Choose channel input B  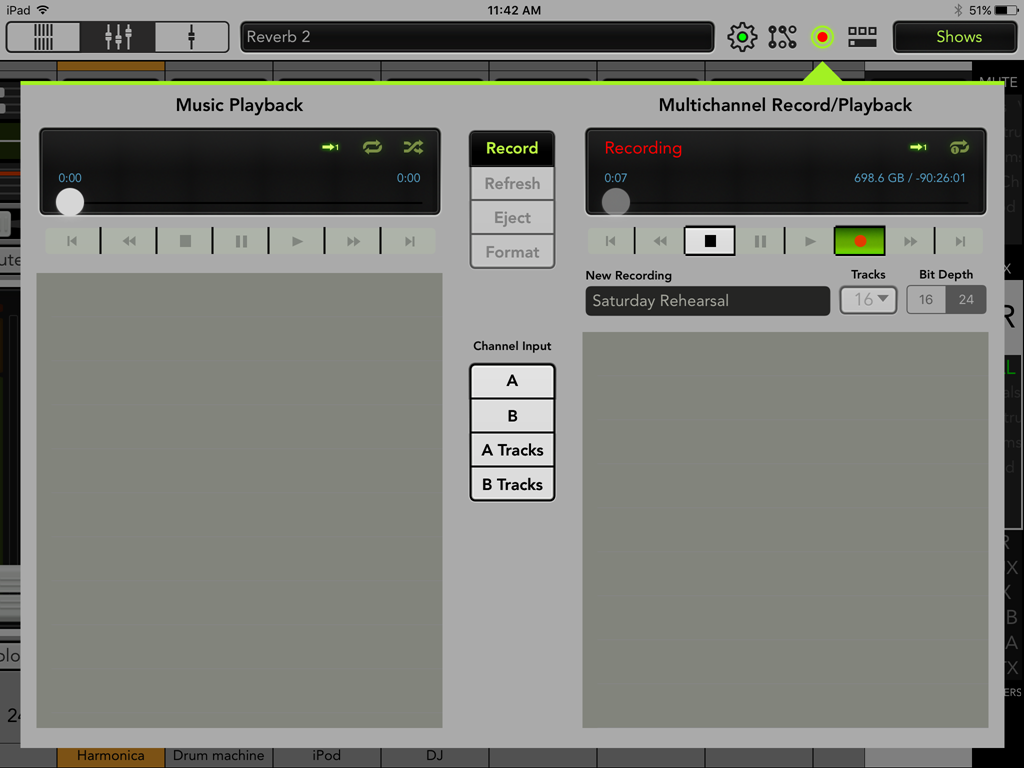512,416
